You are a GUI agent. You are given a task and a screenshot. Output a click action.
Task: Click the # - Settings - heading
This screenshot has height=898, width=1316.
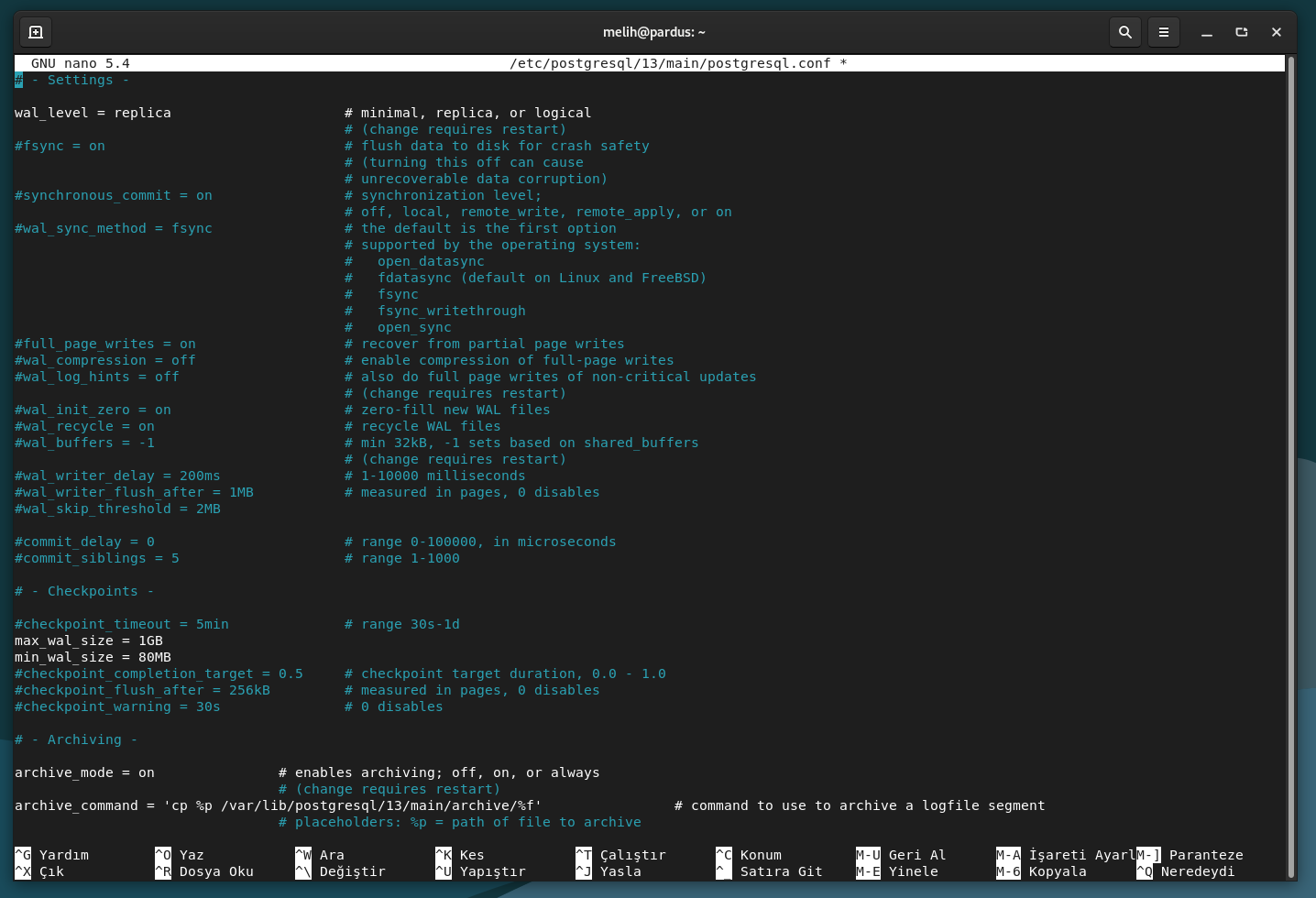(72, 80)
